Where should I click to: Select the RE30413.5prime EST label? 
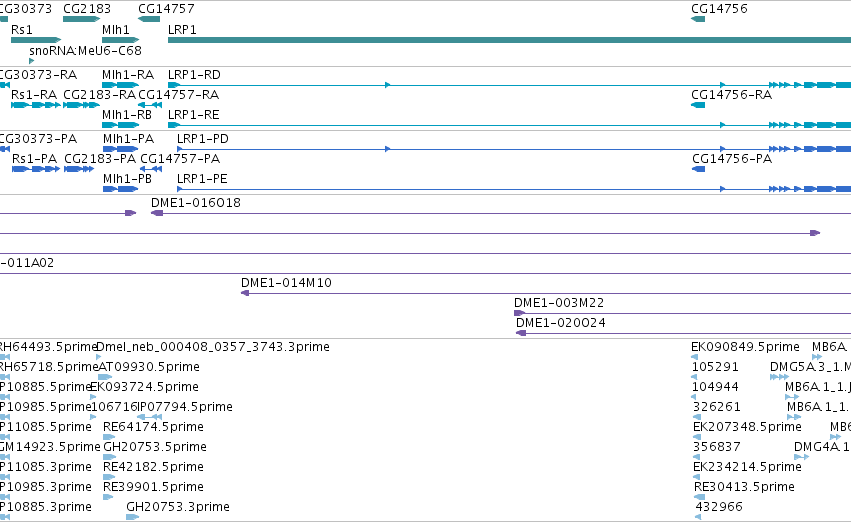coord(745,487)
